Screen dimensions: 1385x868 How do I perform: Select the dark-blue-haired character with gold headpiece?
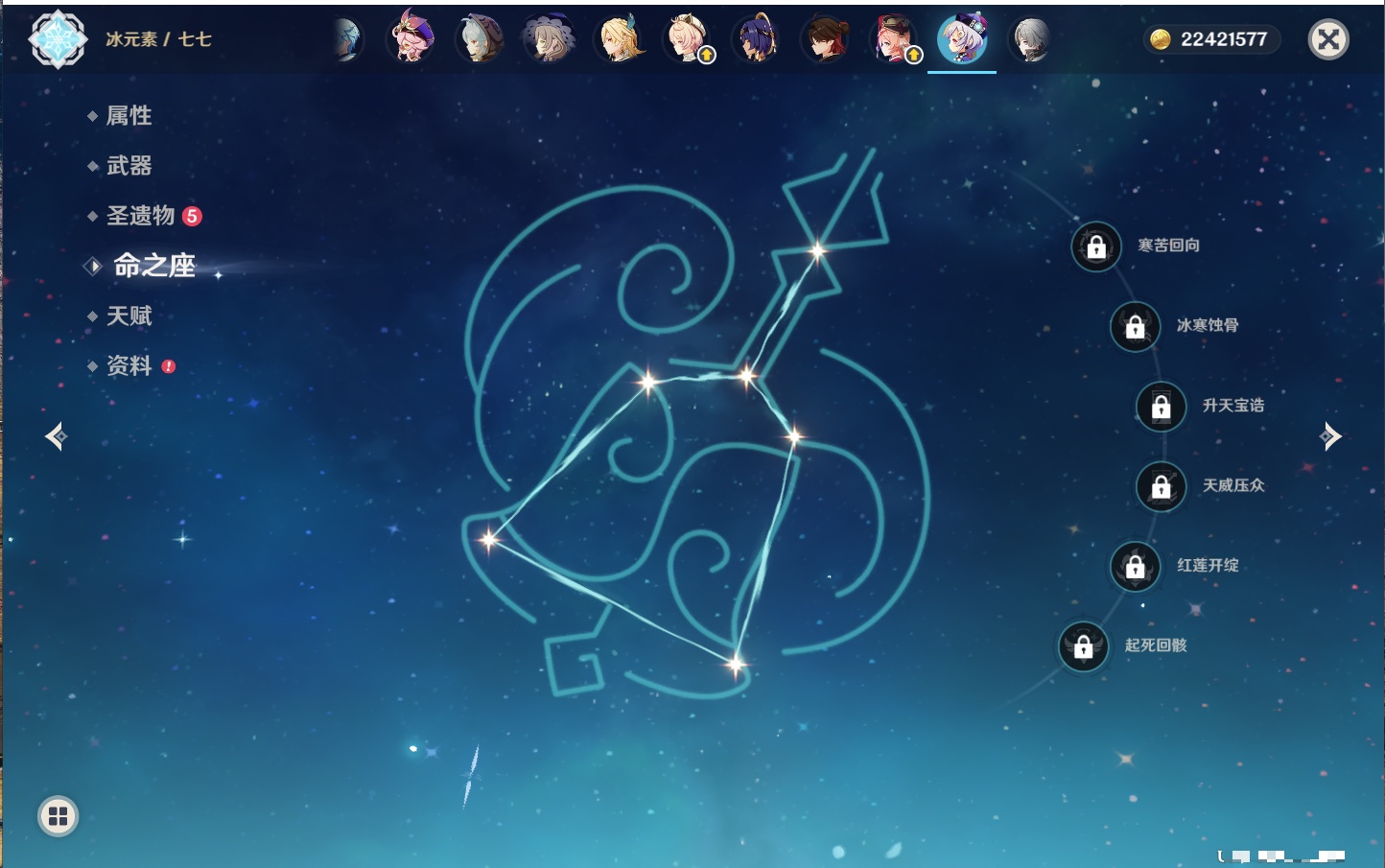[x=757, y=39]
